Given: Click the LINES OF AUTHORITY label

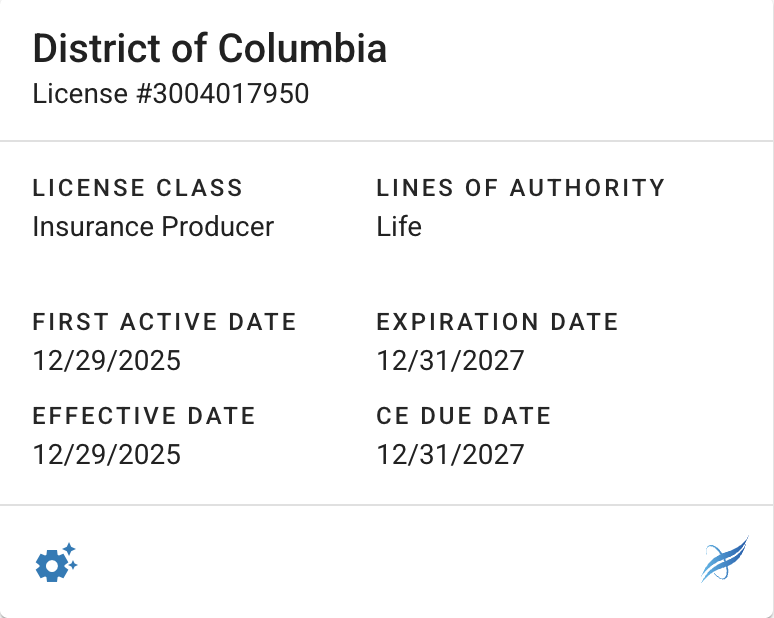Looking at the screenshot, I should 521,188.
